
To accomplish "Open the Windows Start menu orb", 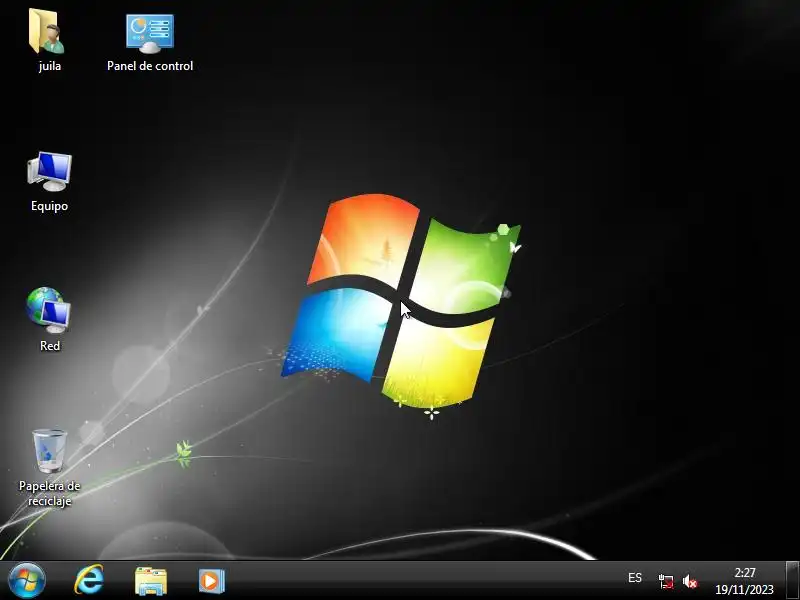I will (27, 581).
